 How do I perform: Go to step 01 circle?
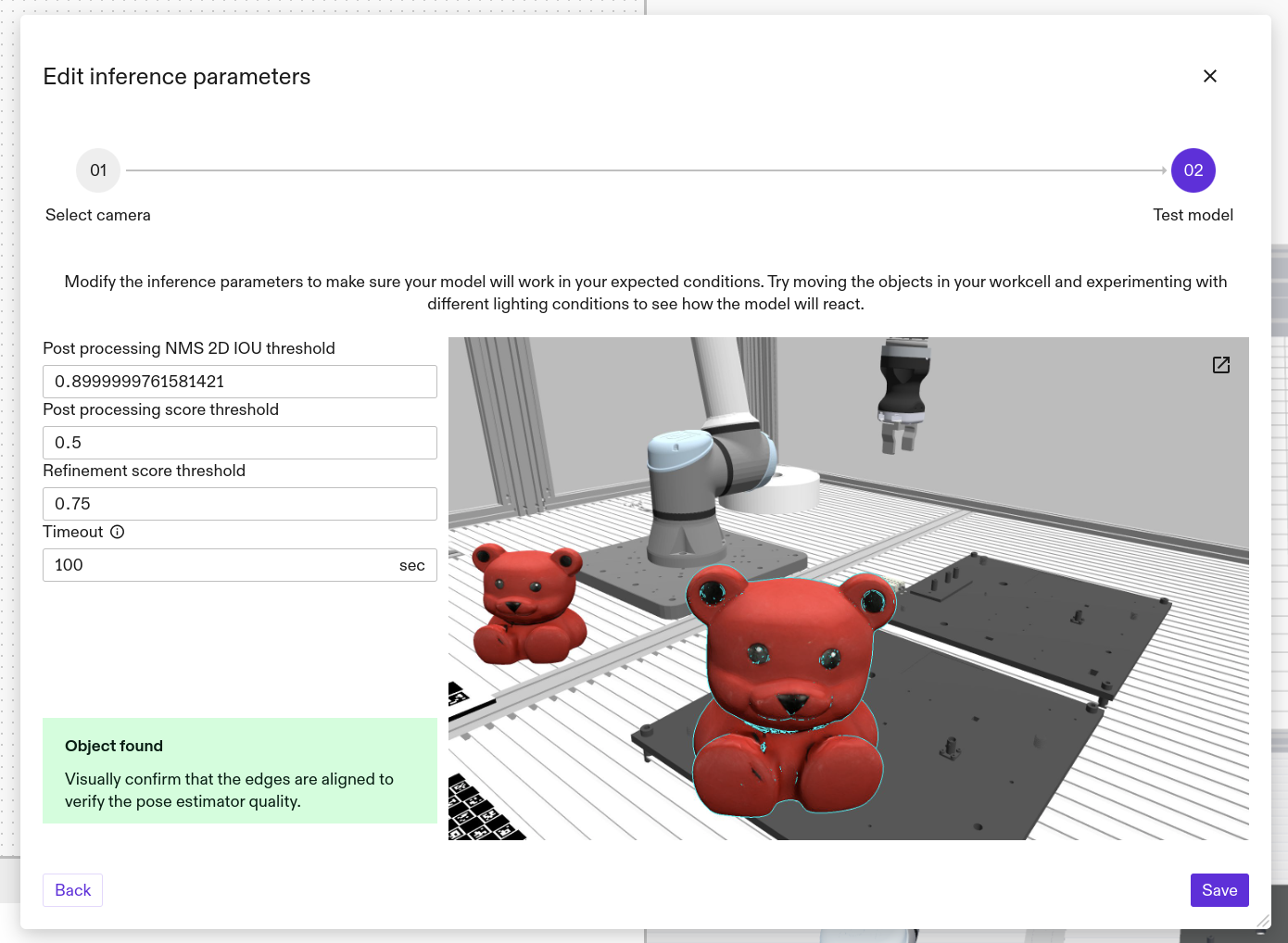(x=98, y=170)
